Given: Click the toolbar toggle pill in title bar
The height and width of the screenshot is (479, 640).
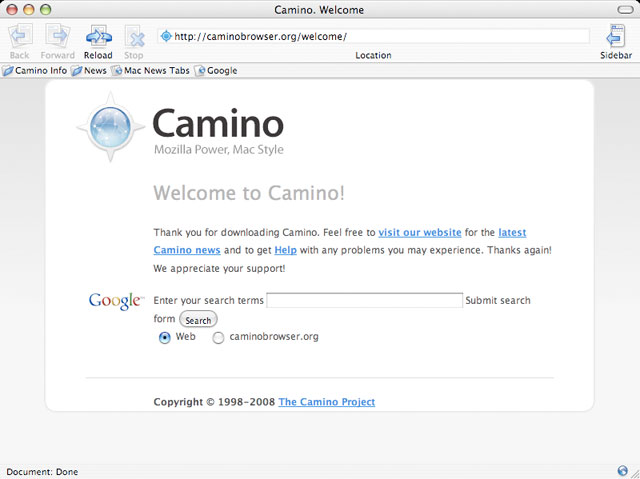Looking at the screenshot, I should click(x=625, y=9).
